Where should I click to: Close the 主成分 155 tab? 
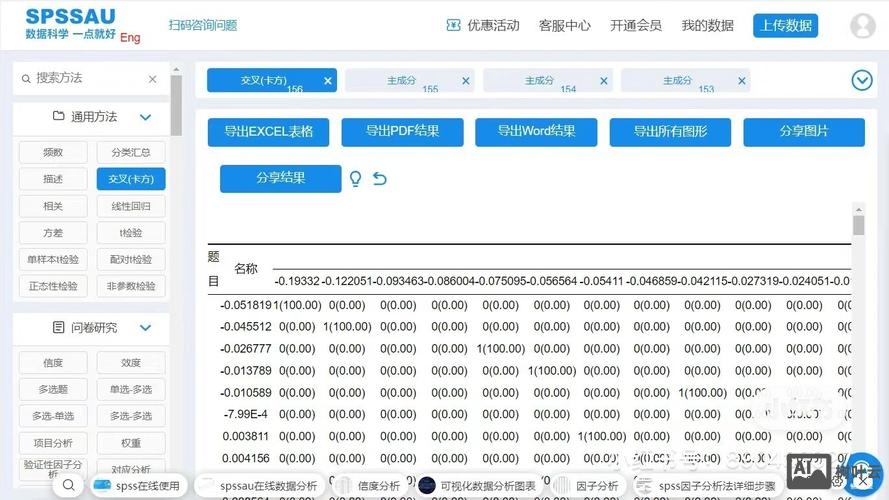click(x=465, y=81)
